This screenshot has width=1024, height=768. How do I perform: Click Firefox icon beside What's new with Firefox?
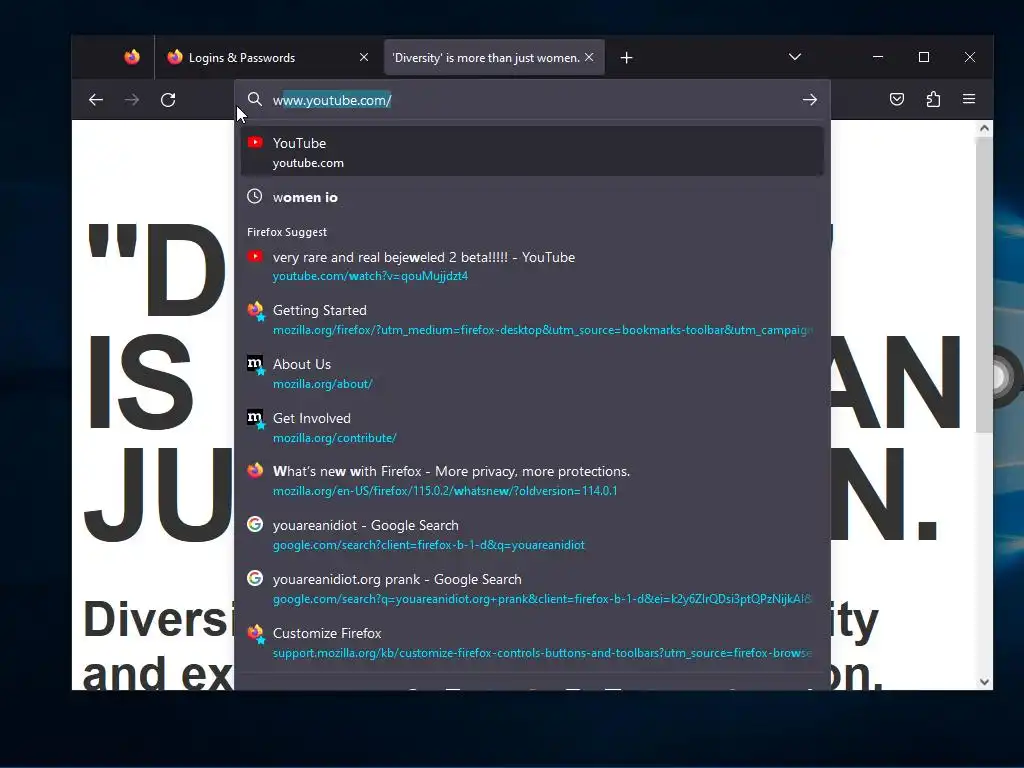(x=255, y=471)
